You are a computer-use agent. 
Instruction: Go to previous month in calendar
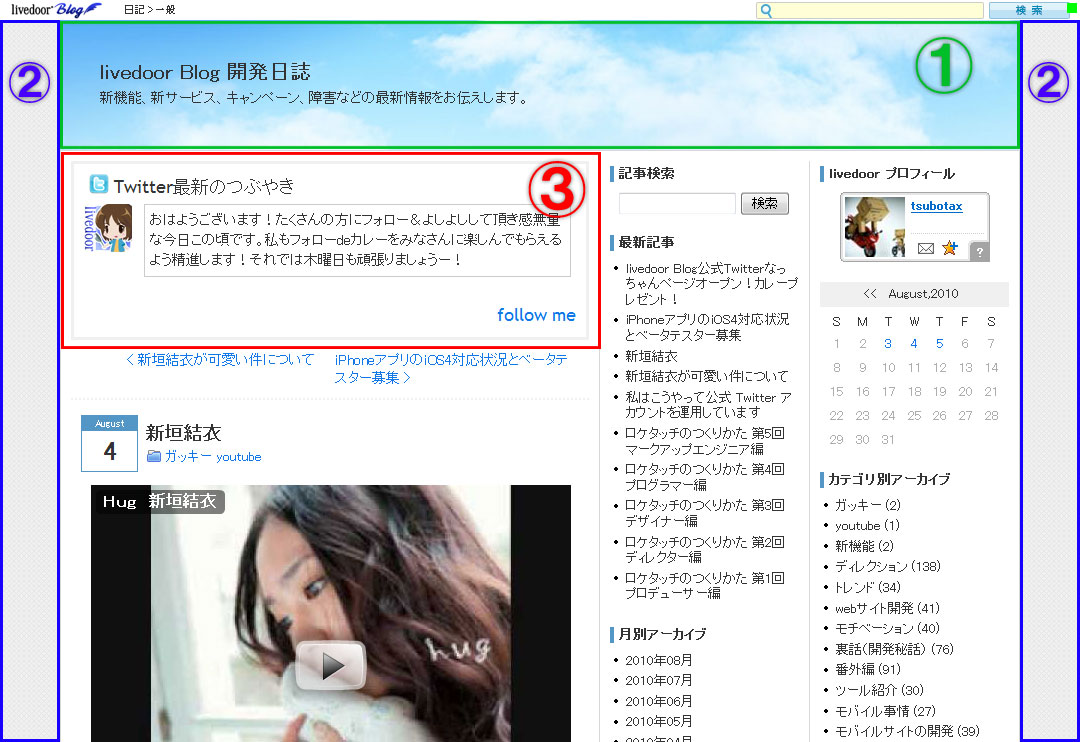pos(870,293)
